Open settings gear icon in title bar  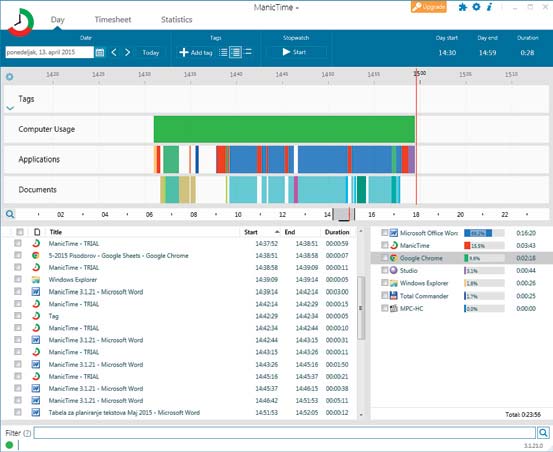click(476, 7)
